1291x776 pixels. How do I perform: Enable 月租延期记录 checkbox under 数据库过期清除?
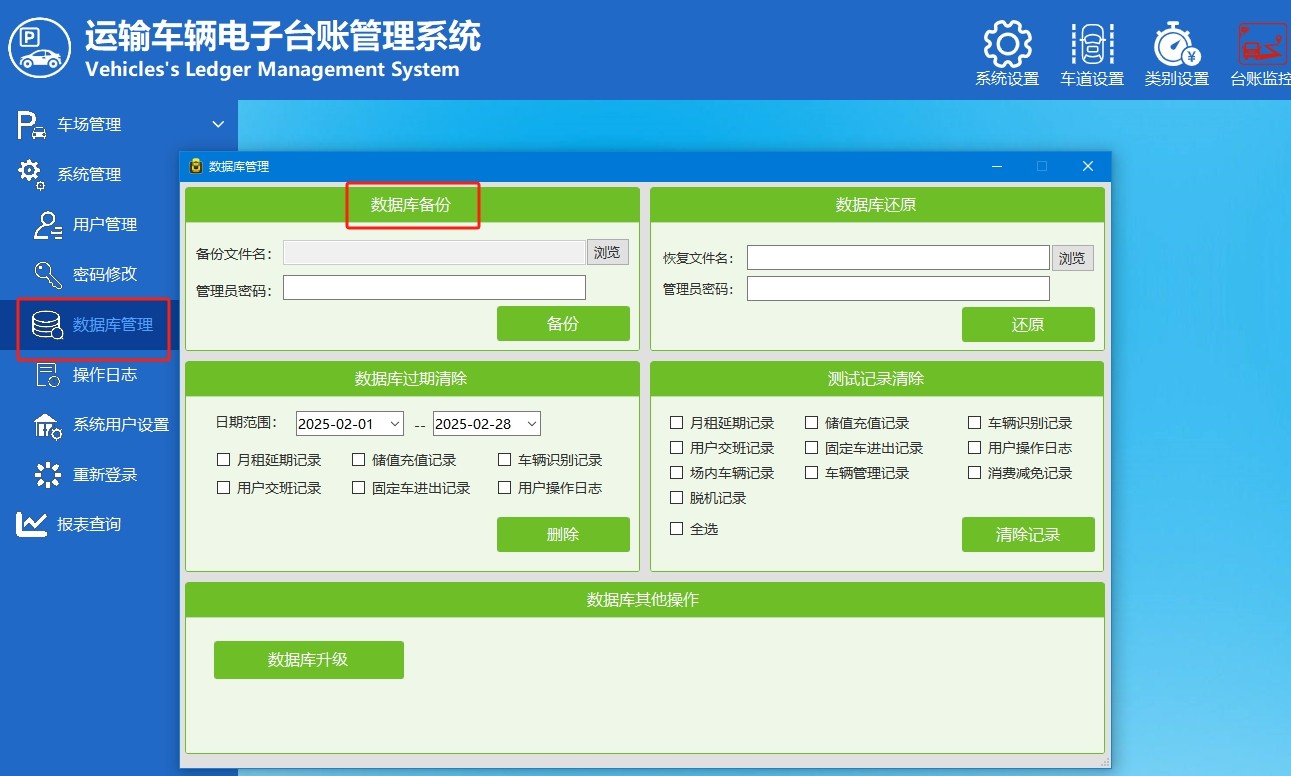click(x=224, y=461)
